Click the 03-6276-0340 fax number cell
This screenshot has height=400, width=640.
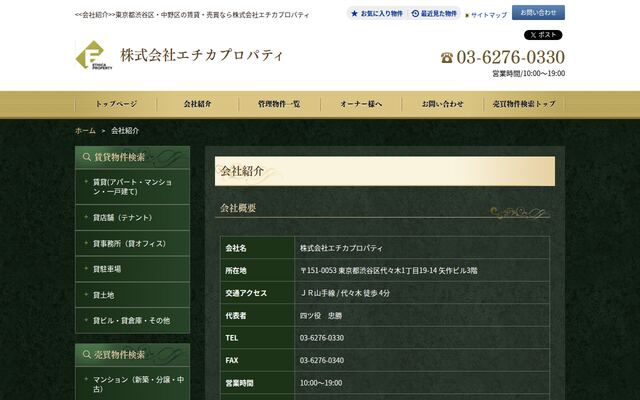(x=422, y=360)
